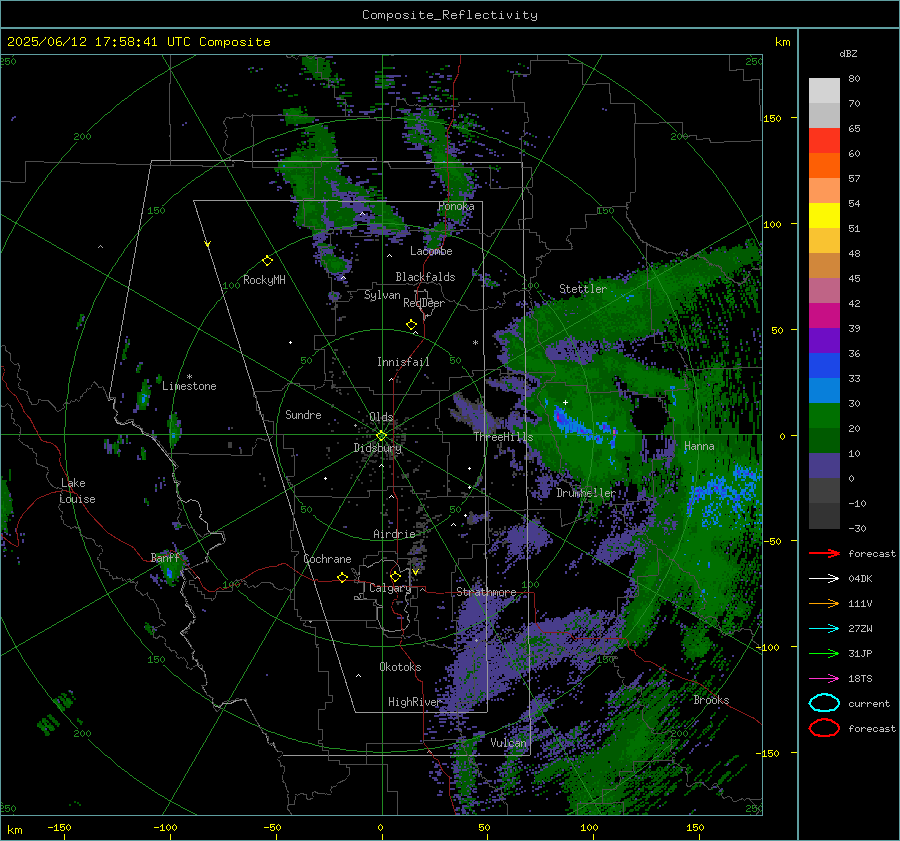Click the Brooks city label
The height and width of the screenshot is (841, 900).
[x=711, y=700]
